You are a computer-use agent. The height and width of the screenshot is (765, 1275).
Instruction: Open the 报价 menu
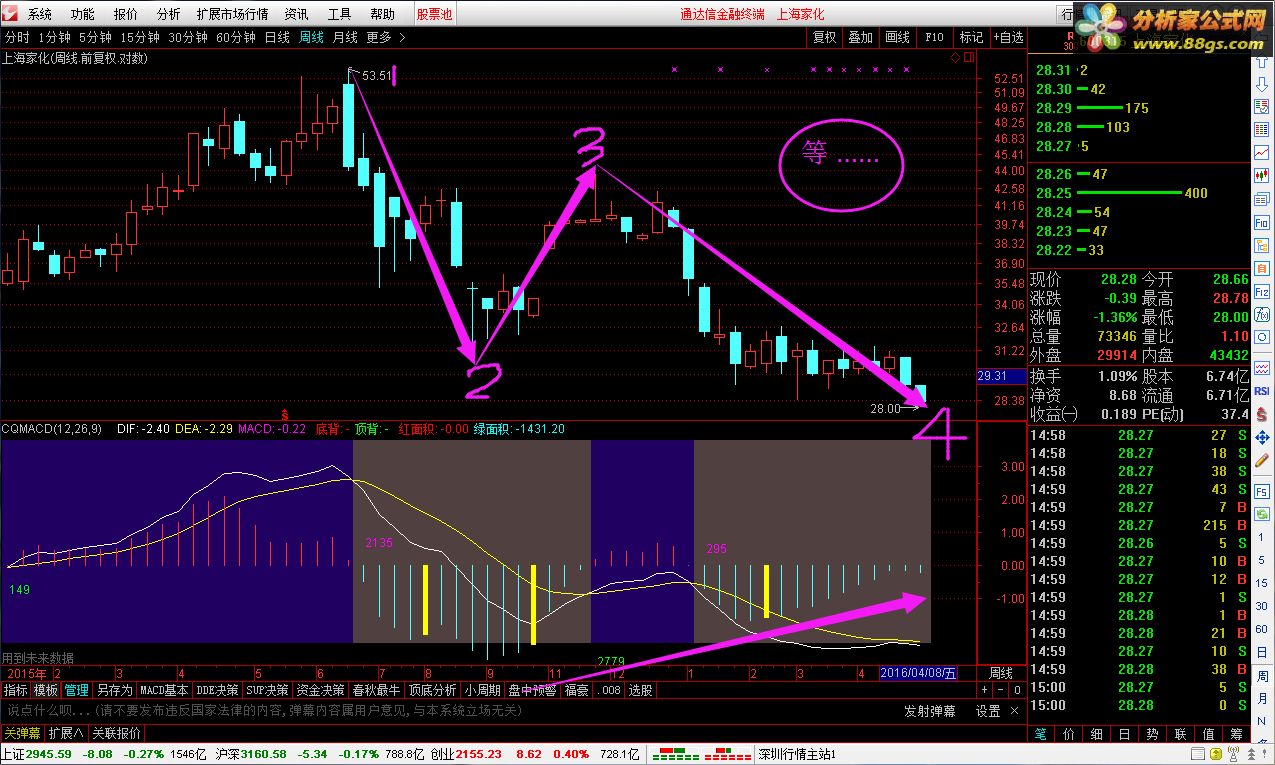tap(126, 14)
